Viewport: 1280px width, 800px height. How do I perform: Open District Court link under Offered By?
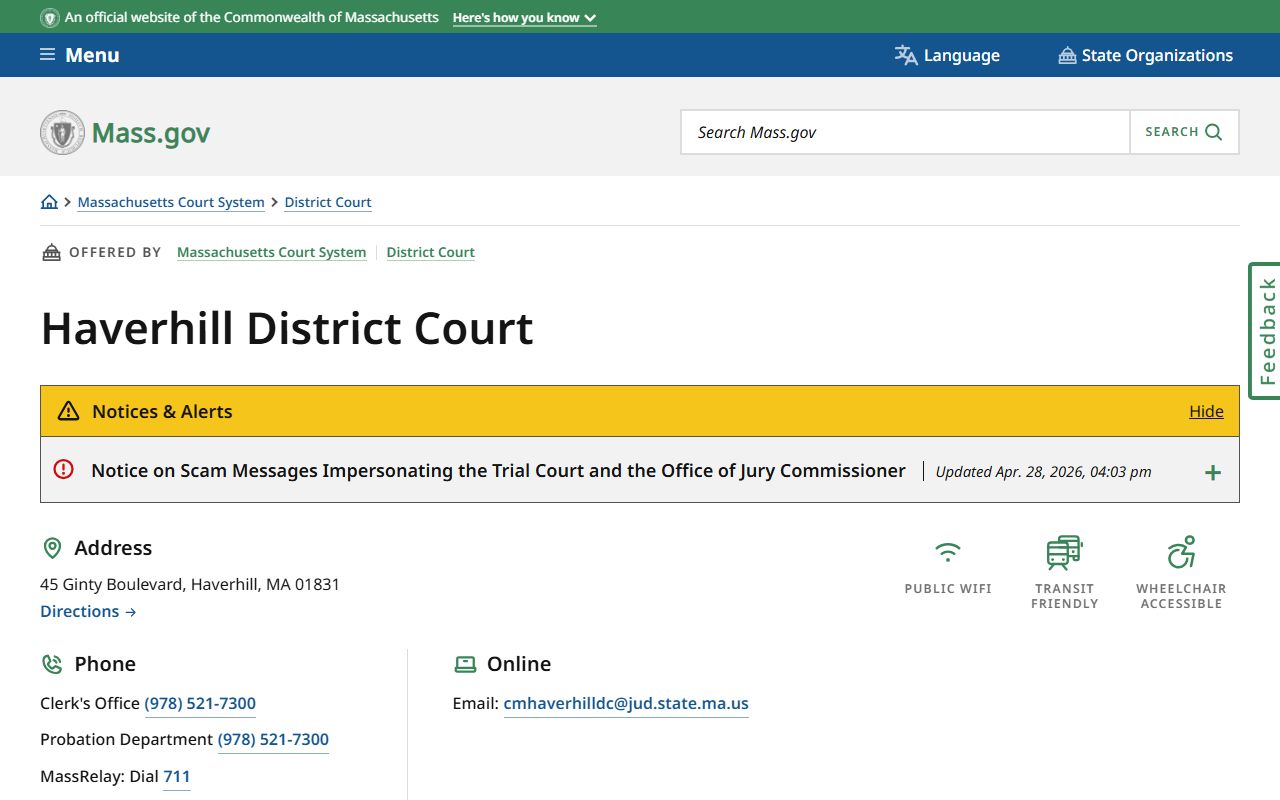[x=431, y=252]
